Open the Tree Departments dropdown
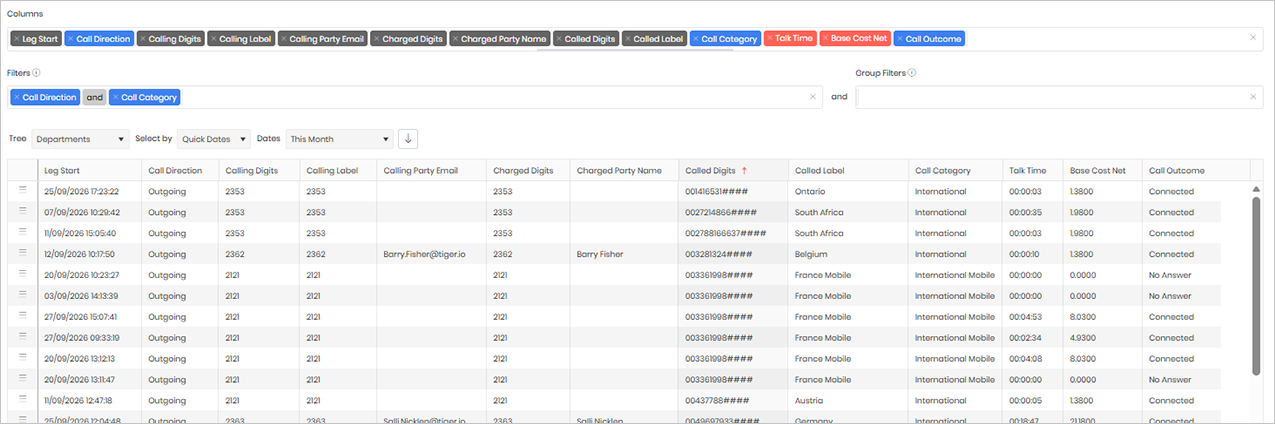Image resolution: width=1275 pixels, height=424 pixels. click(80, 139)
